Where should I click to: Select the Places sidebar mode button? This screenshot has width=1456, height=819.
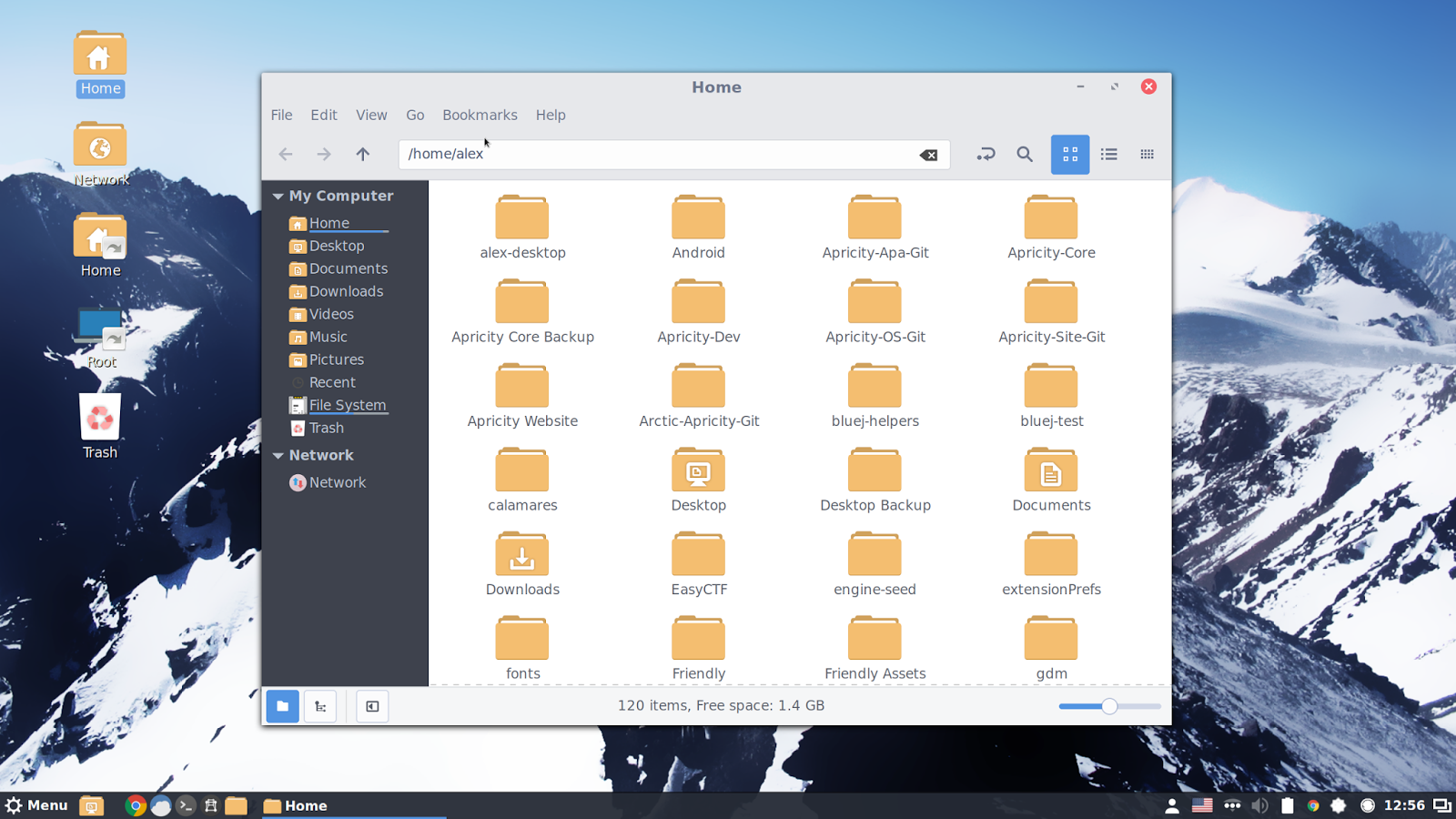[x=282, y=706]
